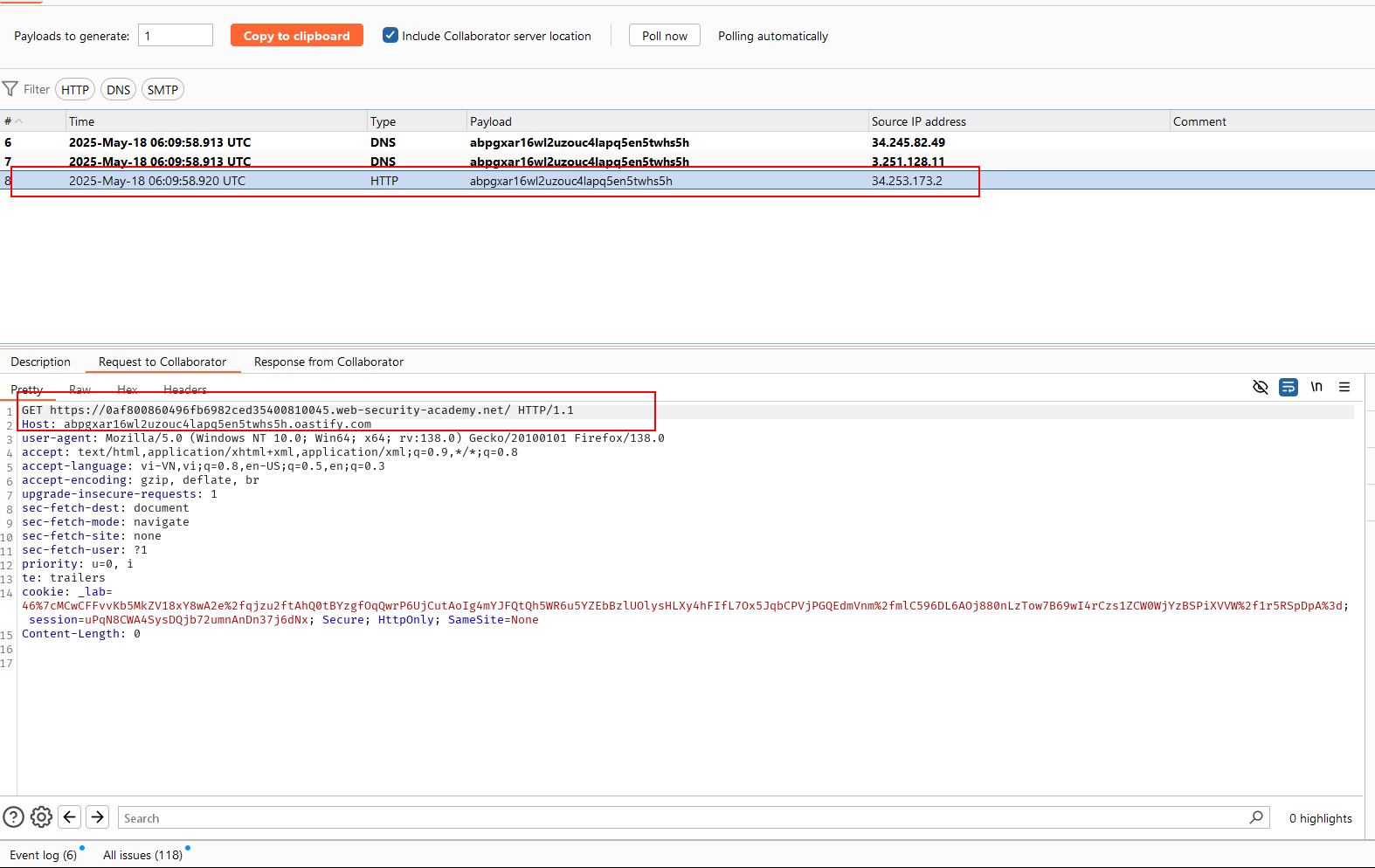Click the Content-Length: 0 line
The image size is (1375, 868).
click(x=81, y=634)
